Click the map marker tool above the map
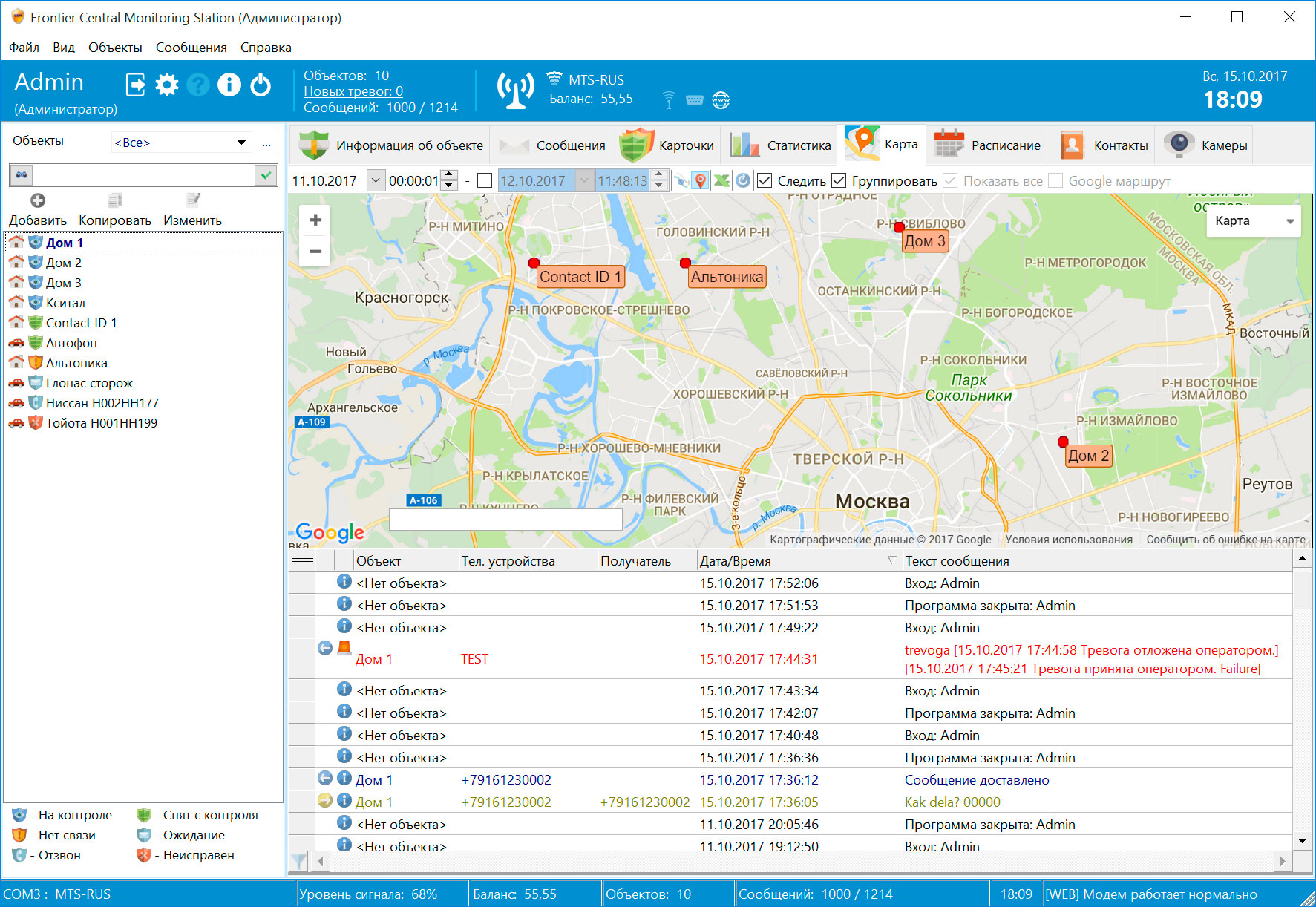1316x907 pixels. (x=700, y=180)
